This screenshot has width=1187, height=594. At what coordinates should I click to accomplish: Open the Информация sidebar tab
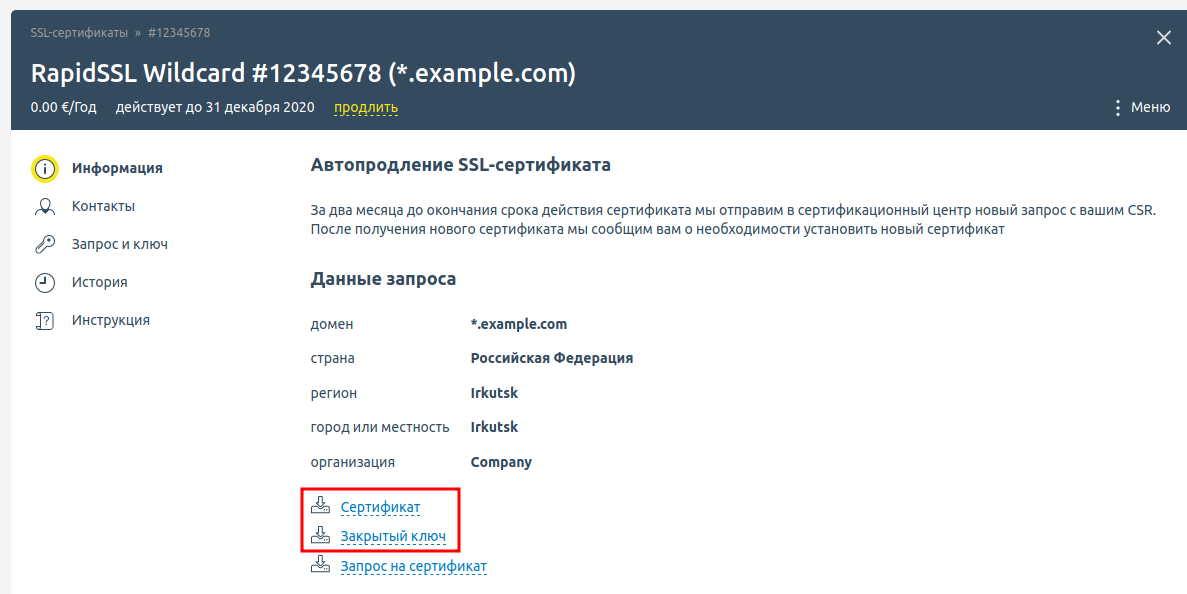coord(117,168)
